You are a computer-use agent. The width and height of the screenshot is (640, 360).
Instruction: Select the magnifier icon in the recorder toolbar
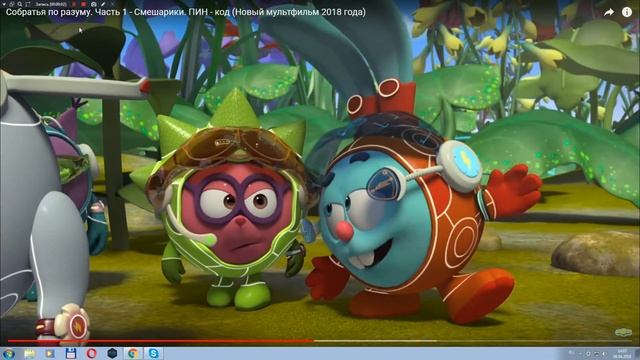(x=20, y=4)
